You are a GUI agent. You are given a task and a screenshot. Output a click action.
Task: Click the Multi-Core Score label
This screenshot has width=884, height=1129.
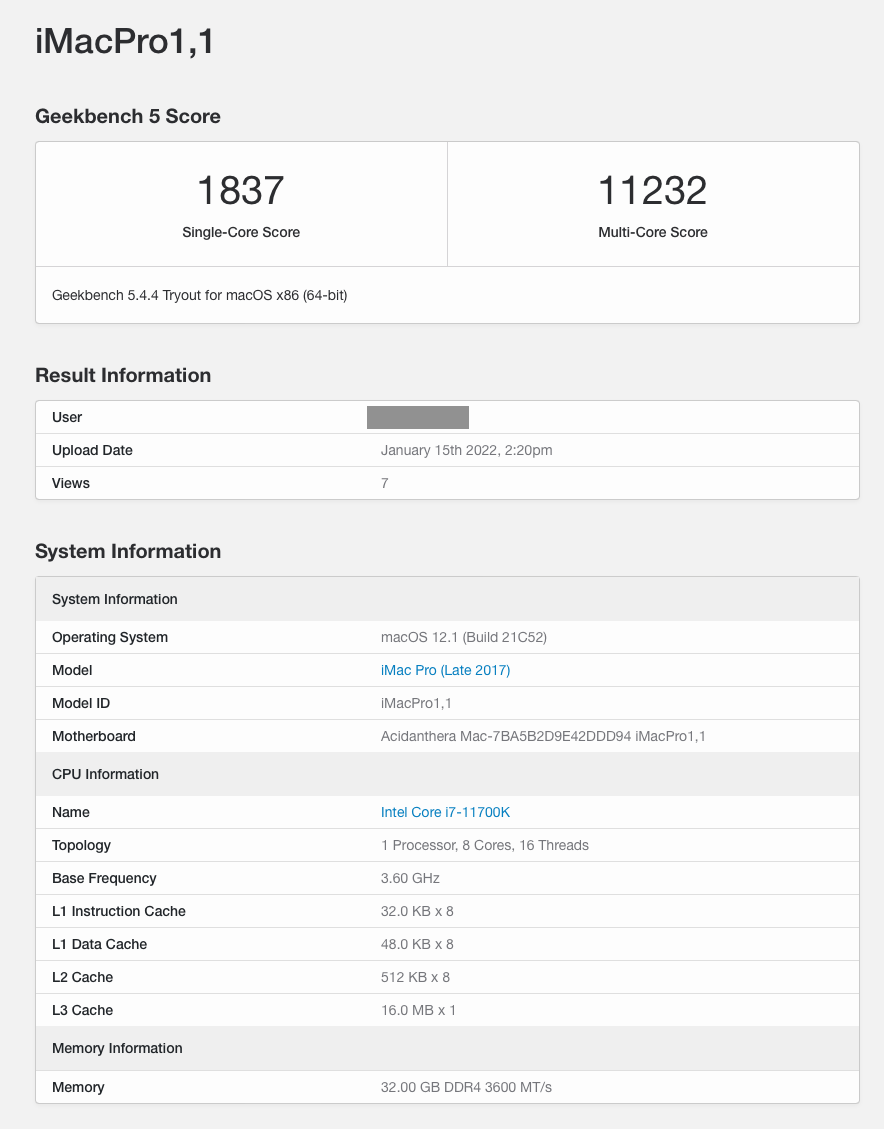coord(652,233)
